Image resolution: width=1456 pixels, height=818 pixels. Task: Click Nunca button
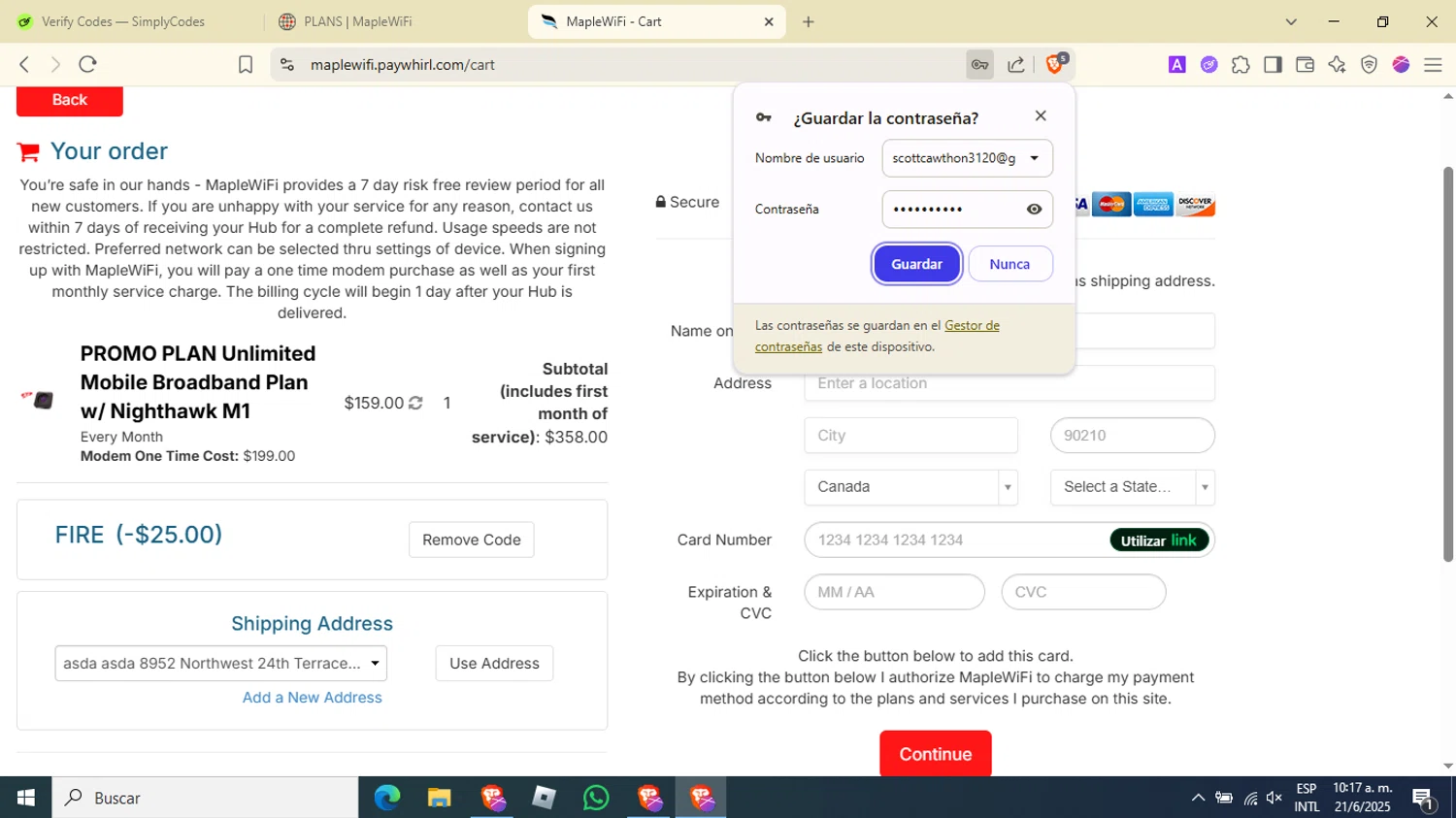click(1009, 264)
